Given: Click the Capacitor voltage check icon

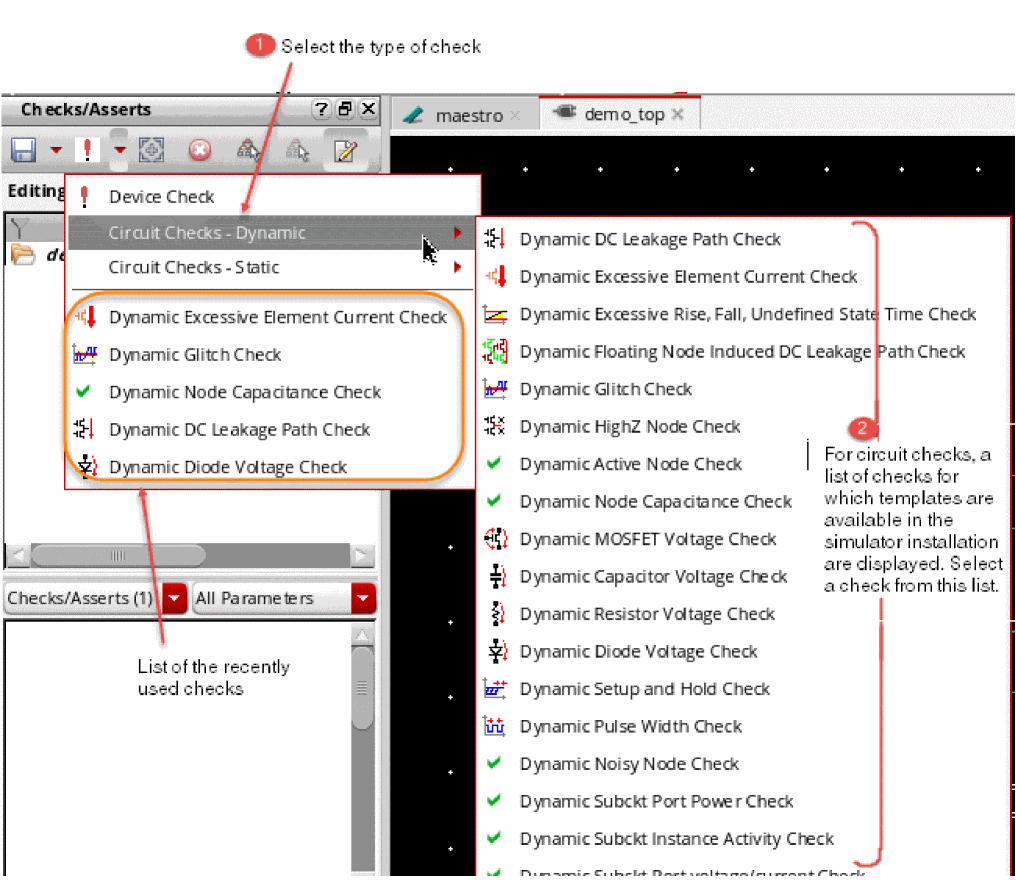Looking at the screenshot, I should (x=497, y=576).
